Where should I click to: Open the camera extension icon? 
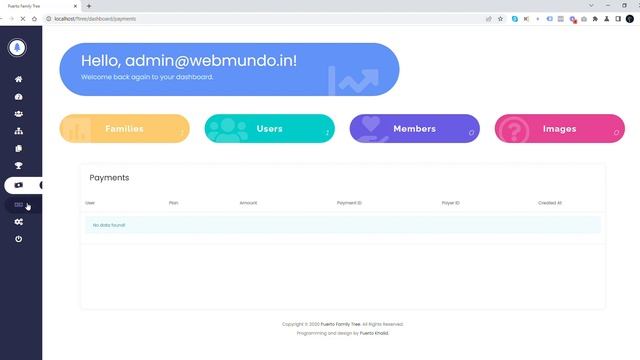pyautogui.click(x=584, y=19)
